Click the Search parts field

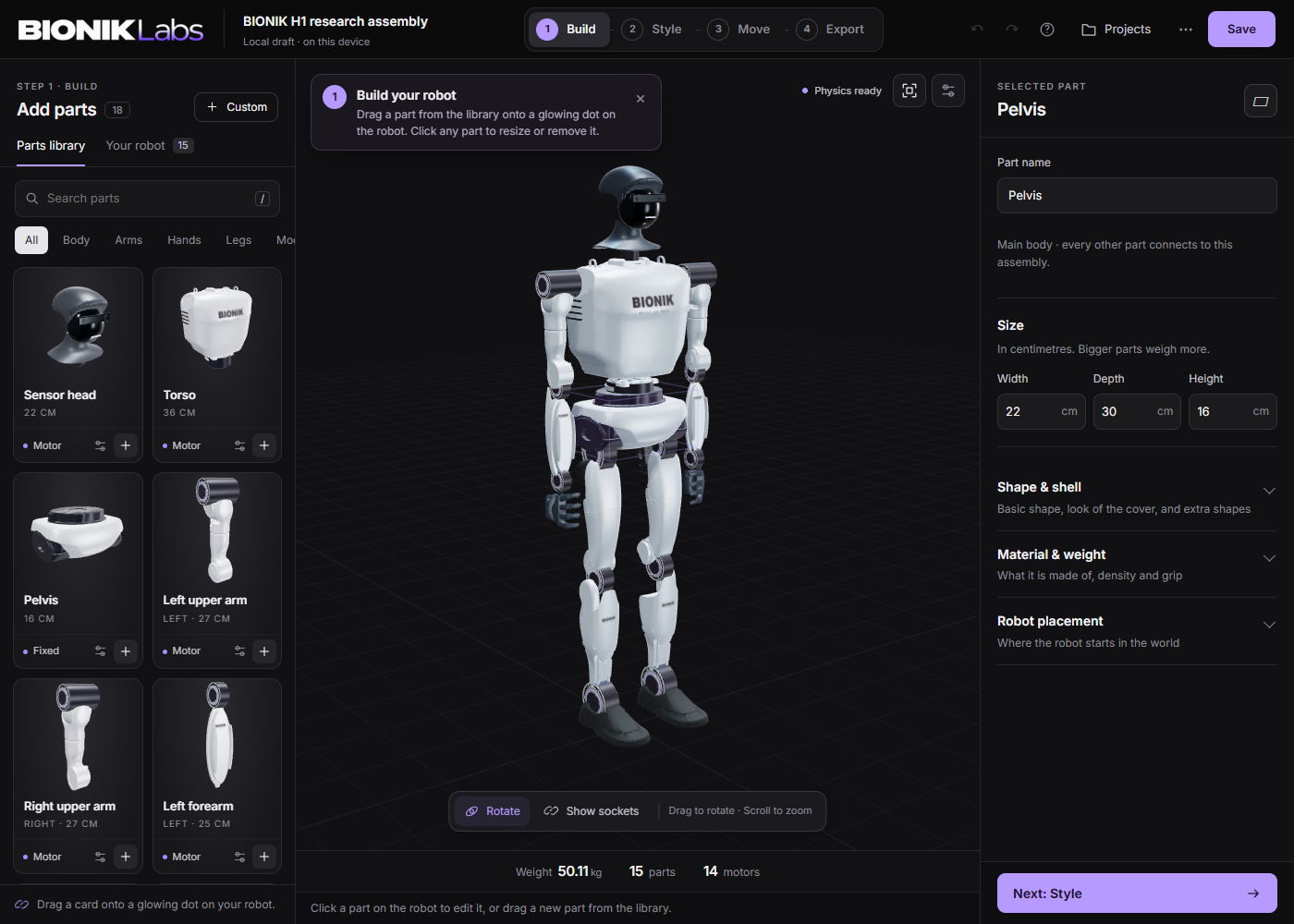pyautogui.click(x=147, y=199)
